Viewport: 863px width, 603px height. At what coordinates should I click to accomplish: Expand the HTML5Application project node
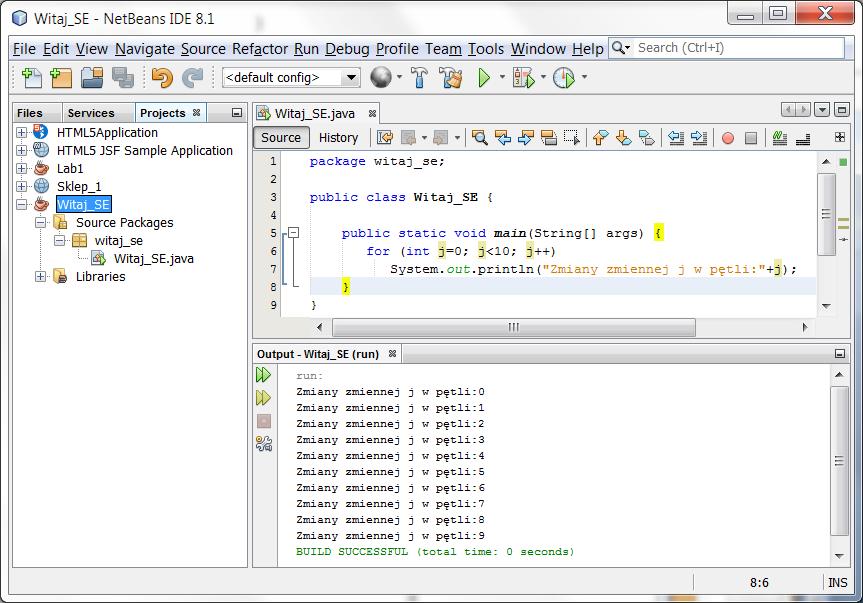21,133
